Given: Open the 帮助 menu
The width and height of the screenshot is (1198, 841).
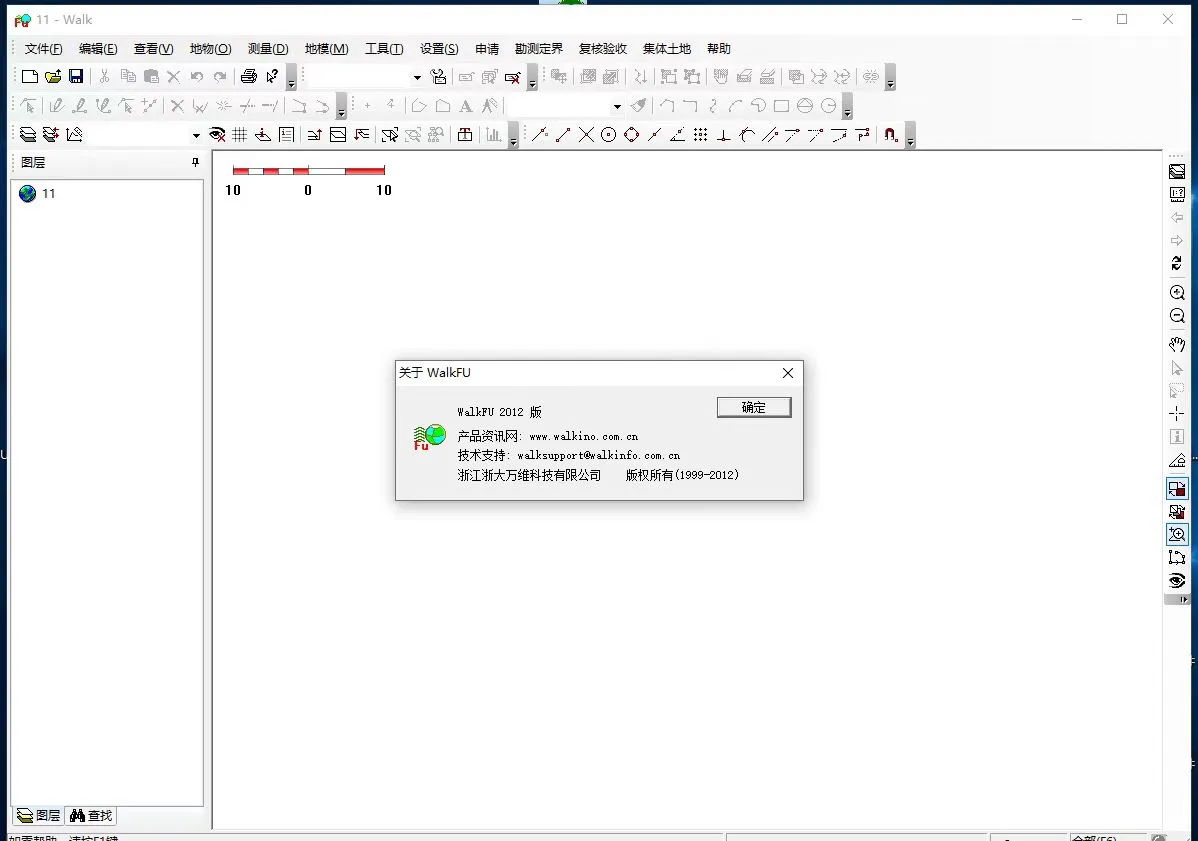Looking at the screenshot, I should [719, 49].
